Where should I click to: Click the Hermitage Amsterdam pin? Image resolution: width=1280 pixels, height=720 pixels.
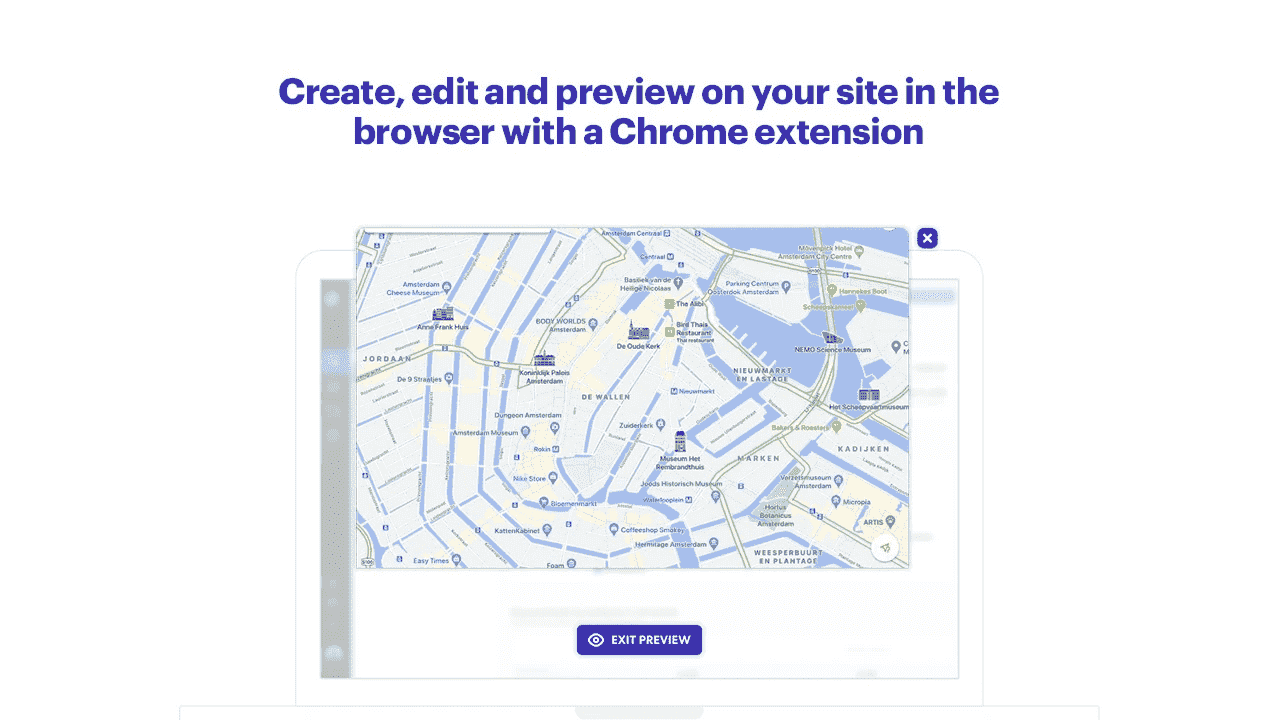714,544
